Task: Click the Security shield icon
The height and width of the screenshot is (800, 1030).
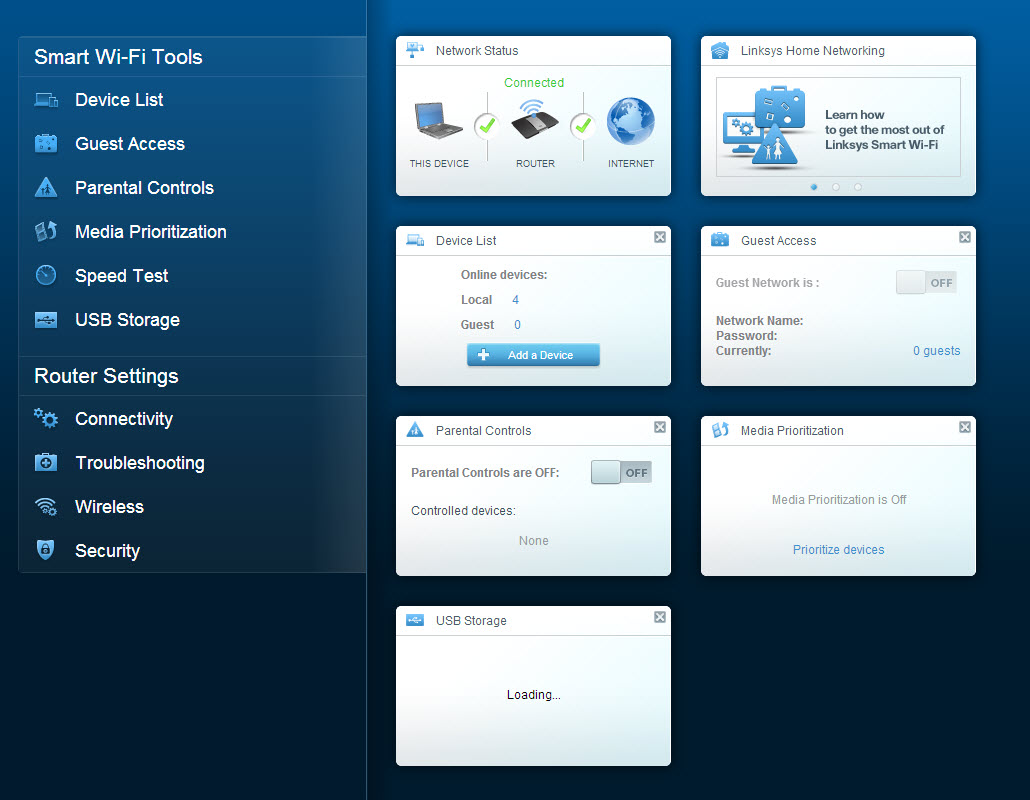Action: click(x=45, y=550)
